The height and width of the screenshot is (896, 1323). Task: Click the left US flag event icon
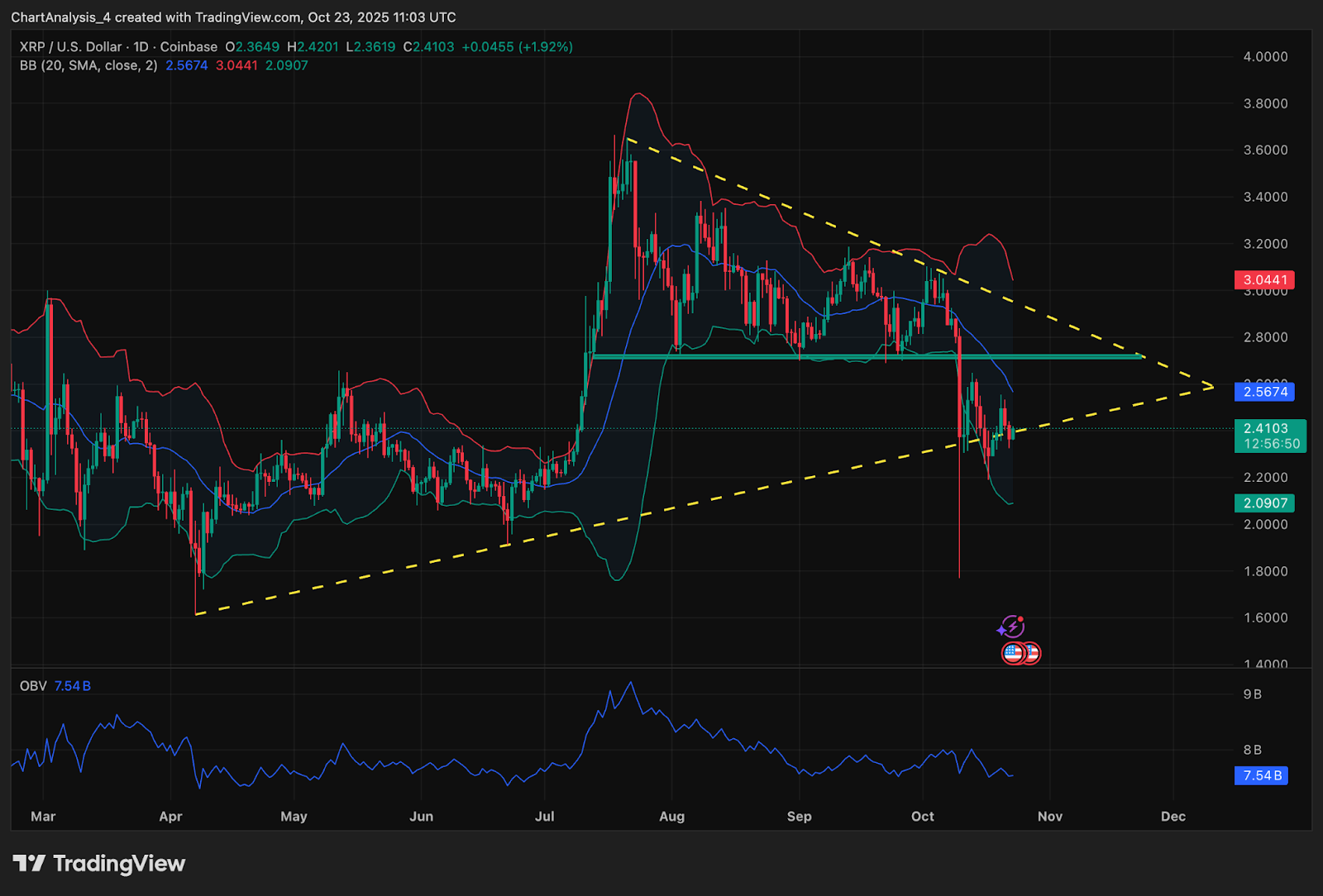tap(1014, 653)
